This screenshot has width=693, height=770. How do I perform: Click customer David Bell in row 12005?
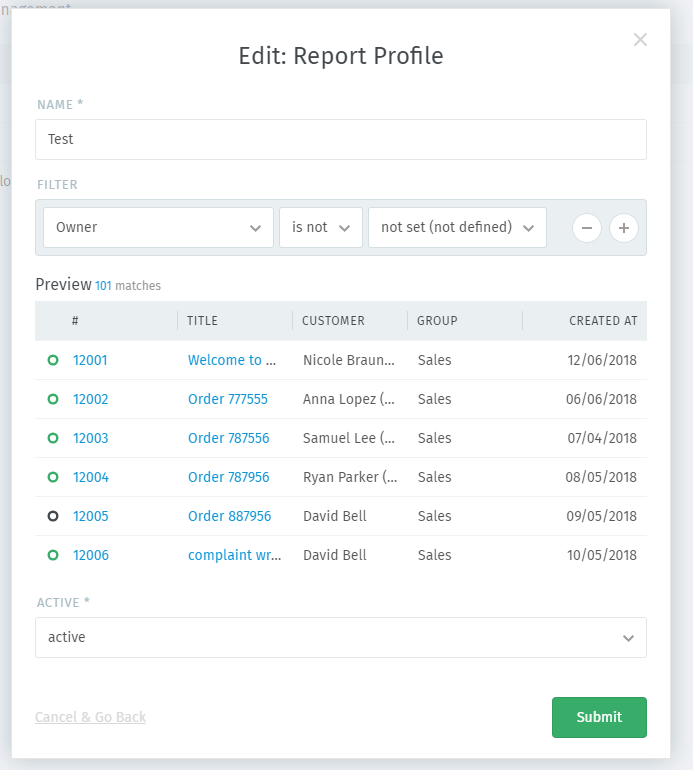335,516
